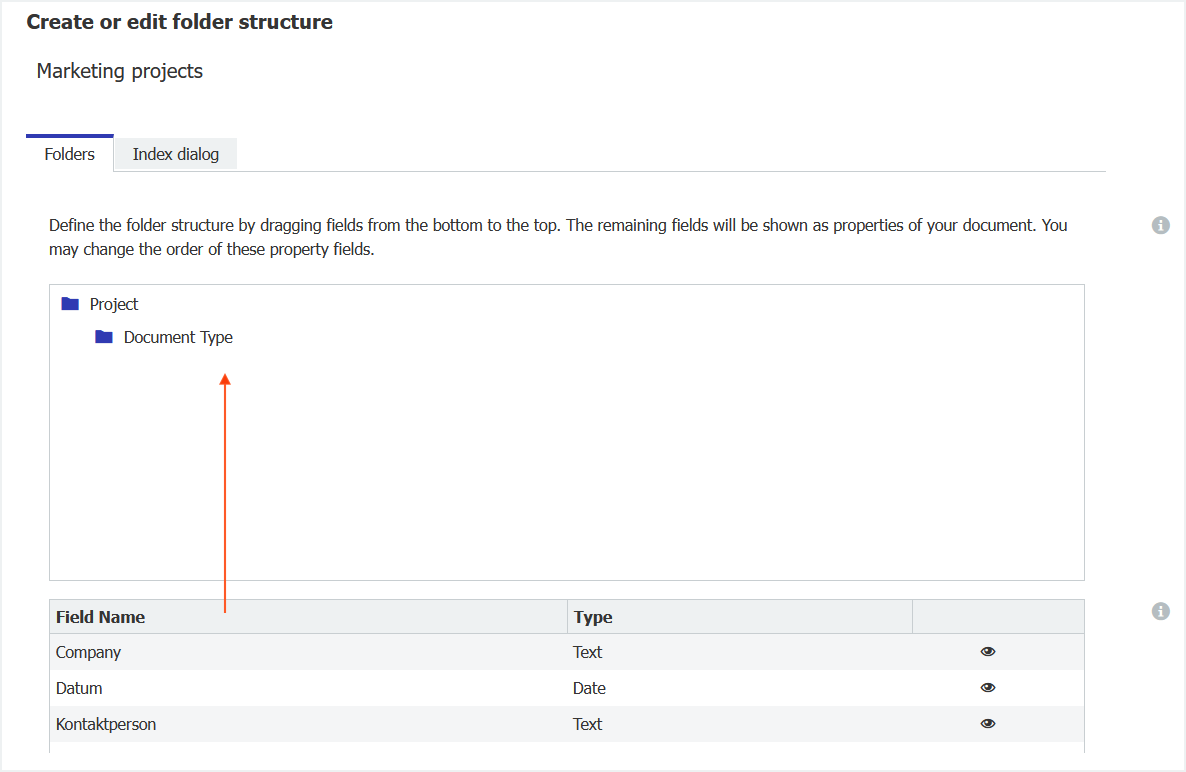Switch to the Folders tab
Screen dimensions: 1186x772
point(70,154)
